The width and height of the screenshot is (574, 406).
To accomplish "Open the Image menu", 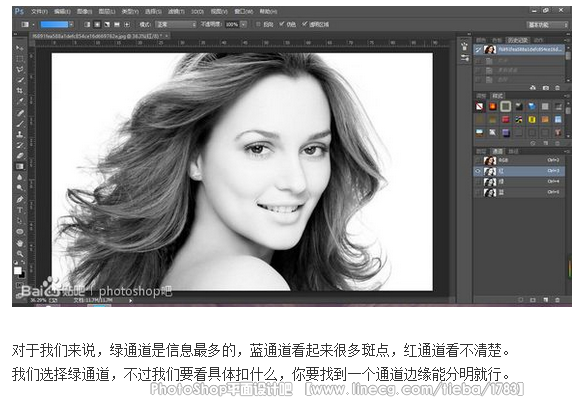I will [85, 11].
